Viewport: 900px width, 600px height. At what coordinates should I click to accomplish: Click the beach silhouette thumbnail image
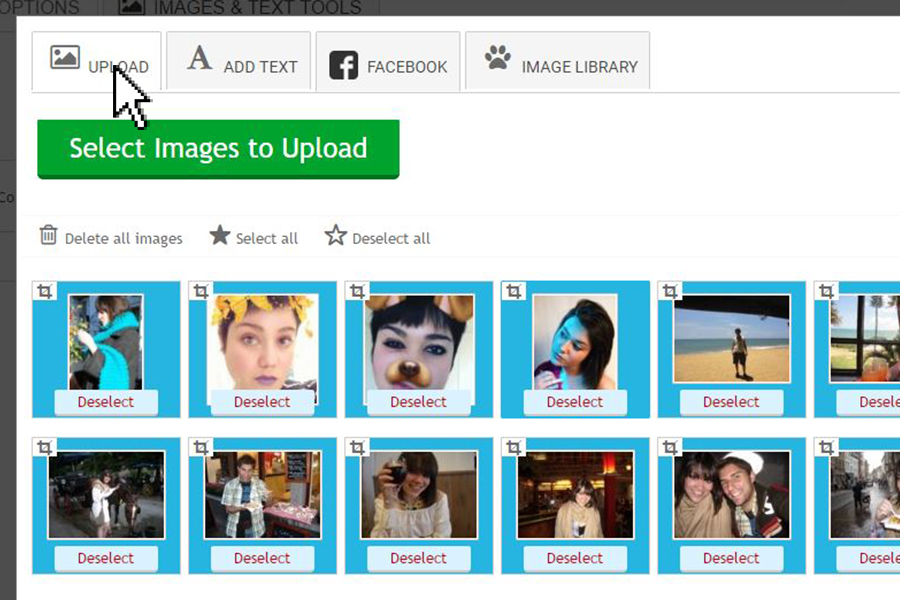[731, 339]
